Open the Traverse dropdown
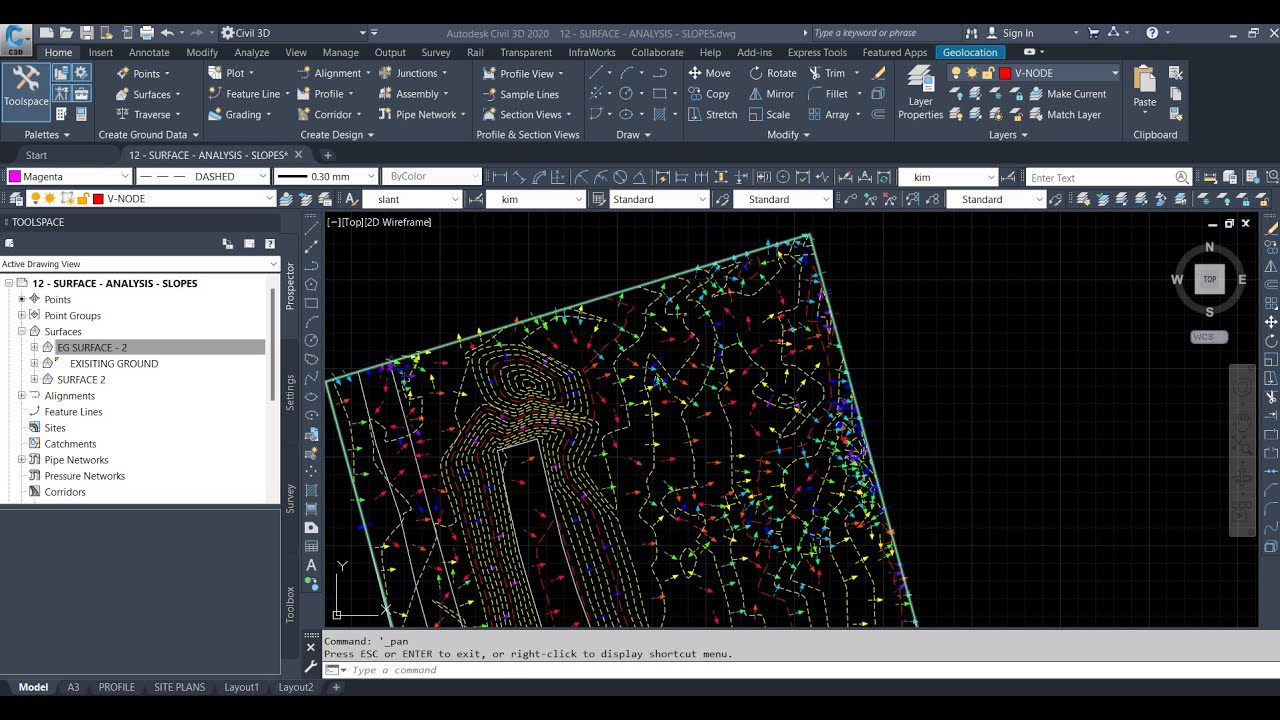Viewport: 1280px width, 720px height. [x=148, y=115]
